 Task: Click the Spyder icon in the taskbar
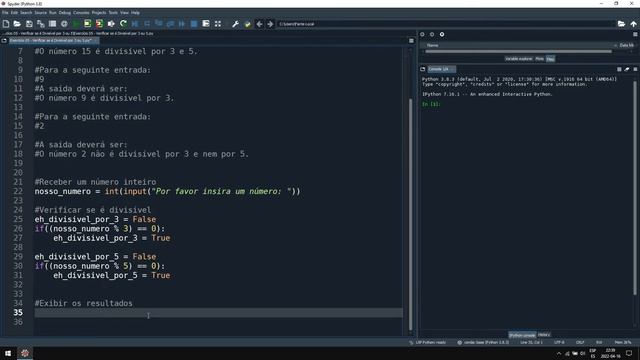(x=25, y=353)
